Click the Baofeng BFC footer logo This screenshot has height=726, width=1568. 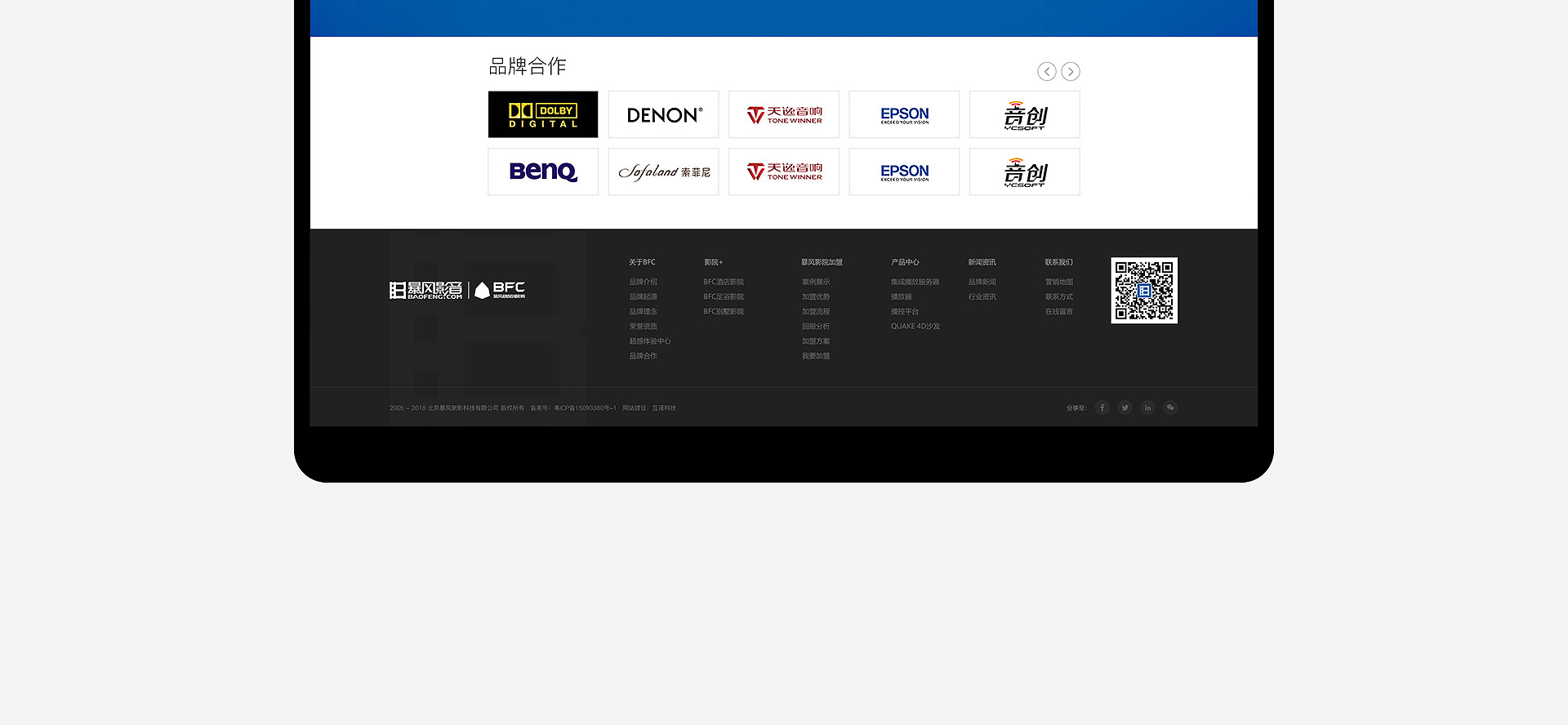point(457,290)
